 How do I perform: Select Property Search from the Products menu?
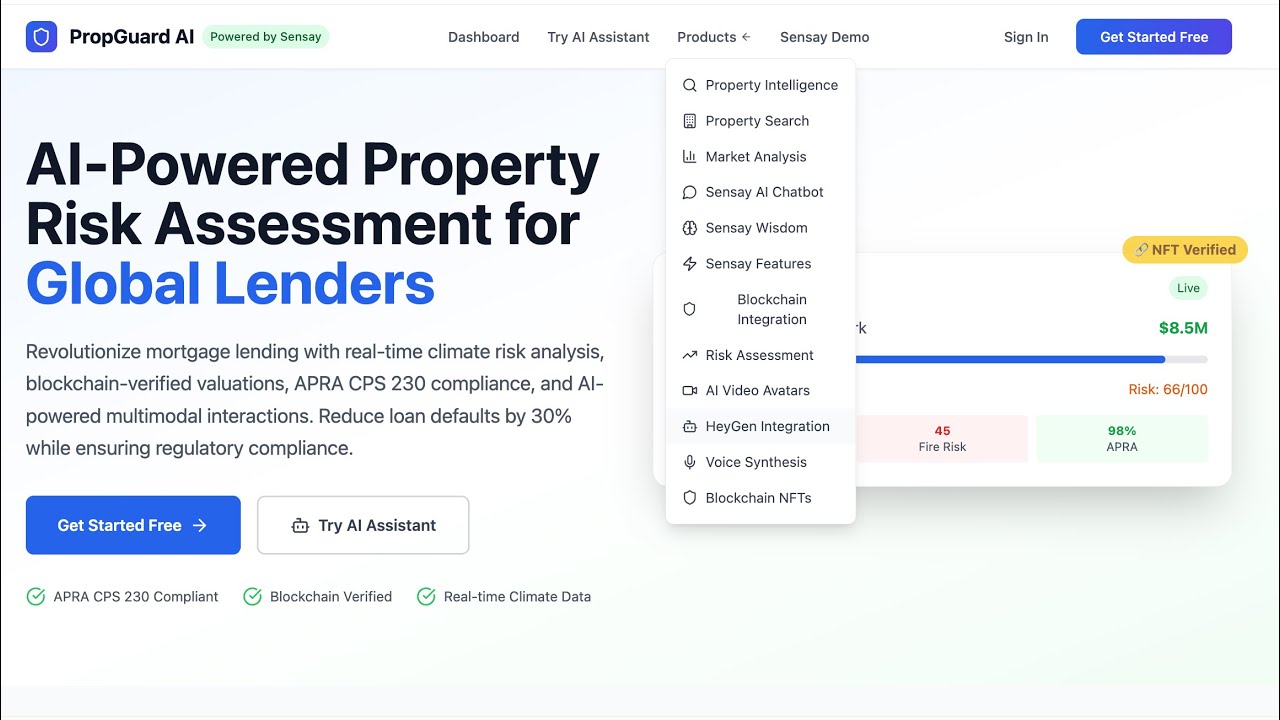[x=761, y=121]
